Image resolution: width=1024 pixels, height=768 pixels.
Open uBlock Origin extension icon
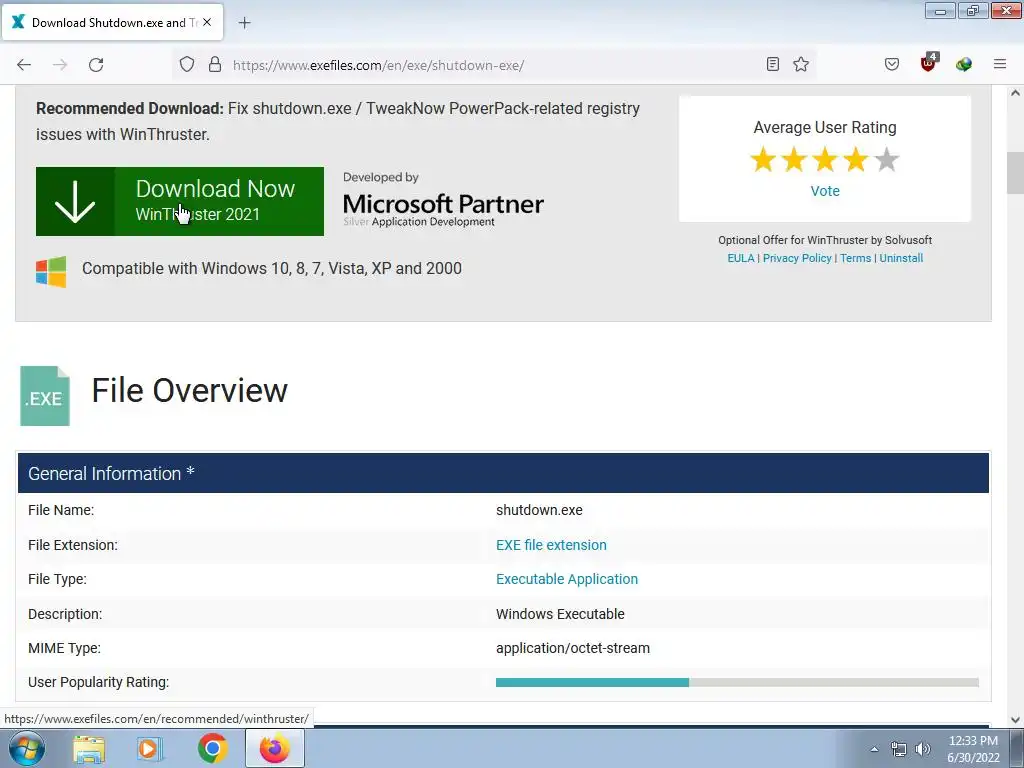tap(928, 63)
